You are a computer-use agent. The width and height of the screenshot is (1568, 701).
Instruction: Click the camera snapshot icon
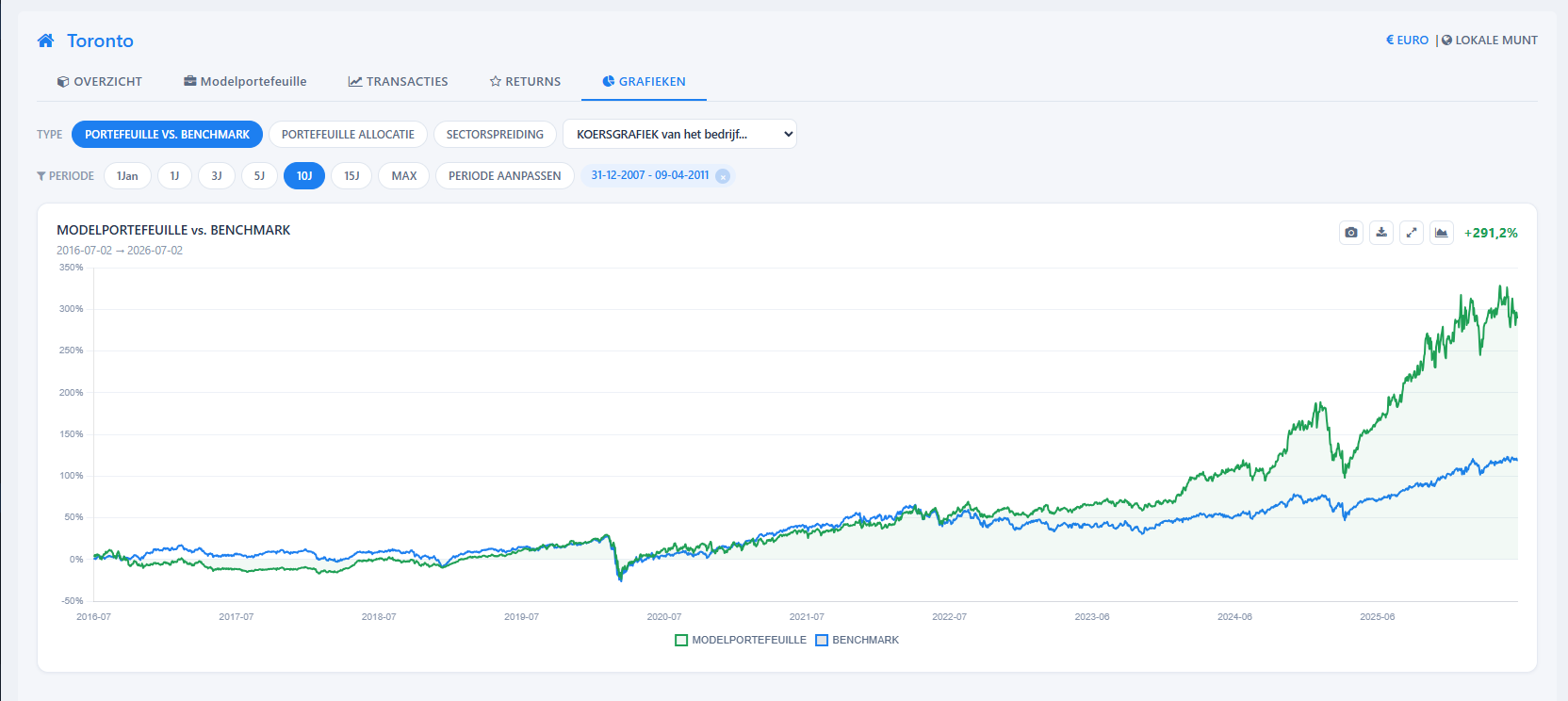pyautogui.click(x=1351, y=233)
